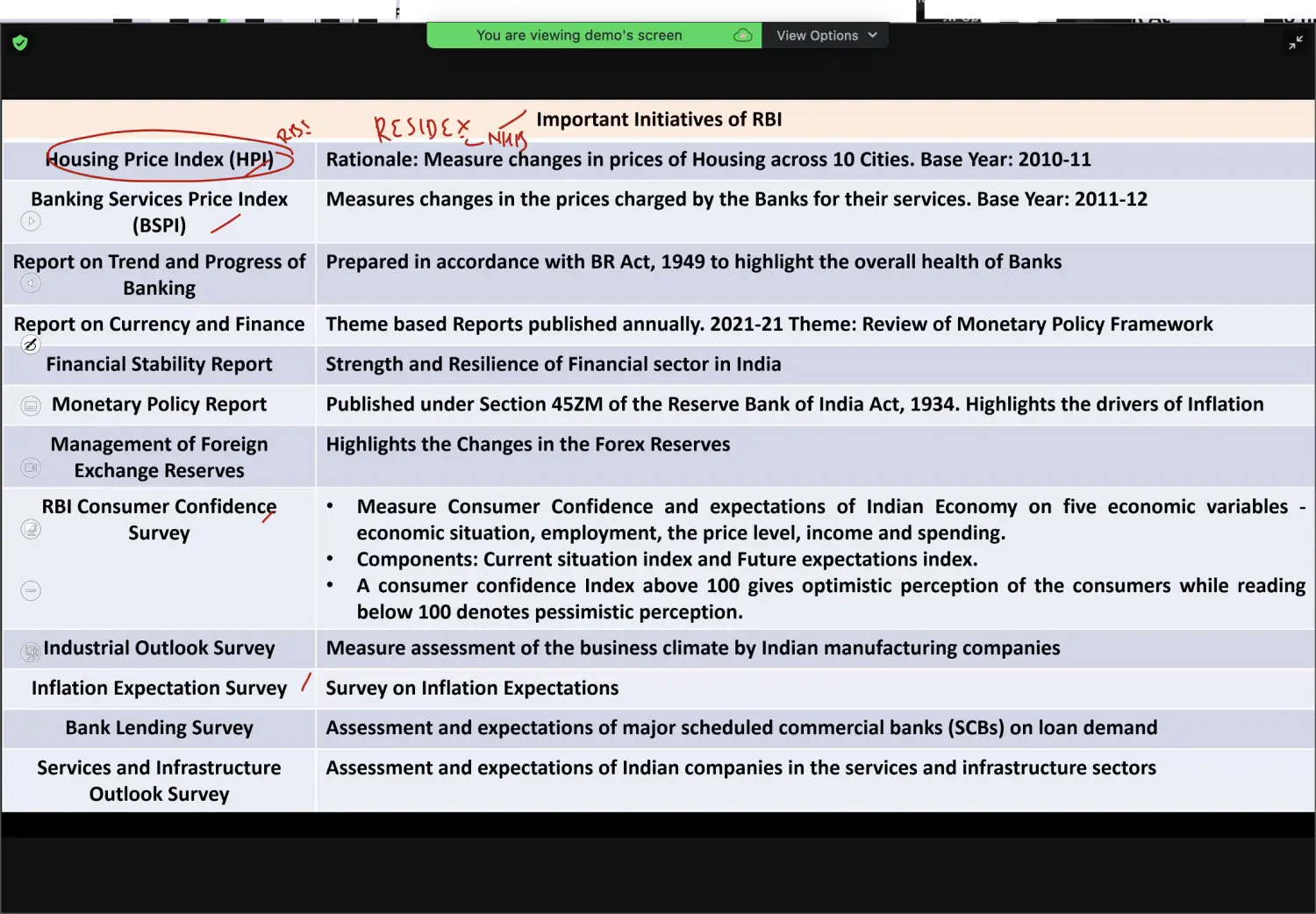Click 'Bank Lending Survey' label
The height and width of the screenshot is (914, 1316).
(159, 728)
